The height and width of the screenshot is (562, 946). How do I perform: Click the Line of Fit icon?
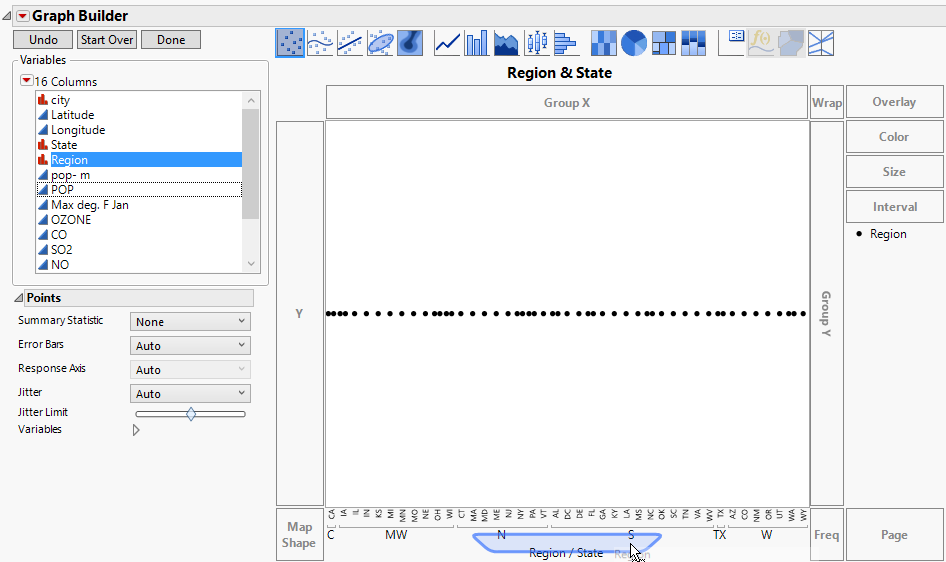coord(350,43)
